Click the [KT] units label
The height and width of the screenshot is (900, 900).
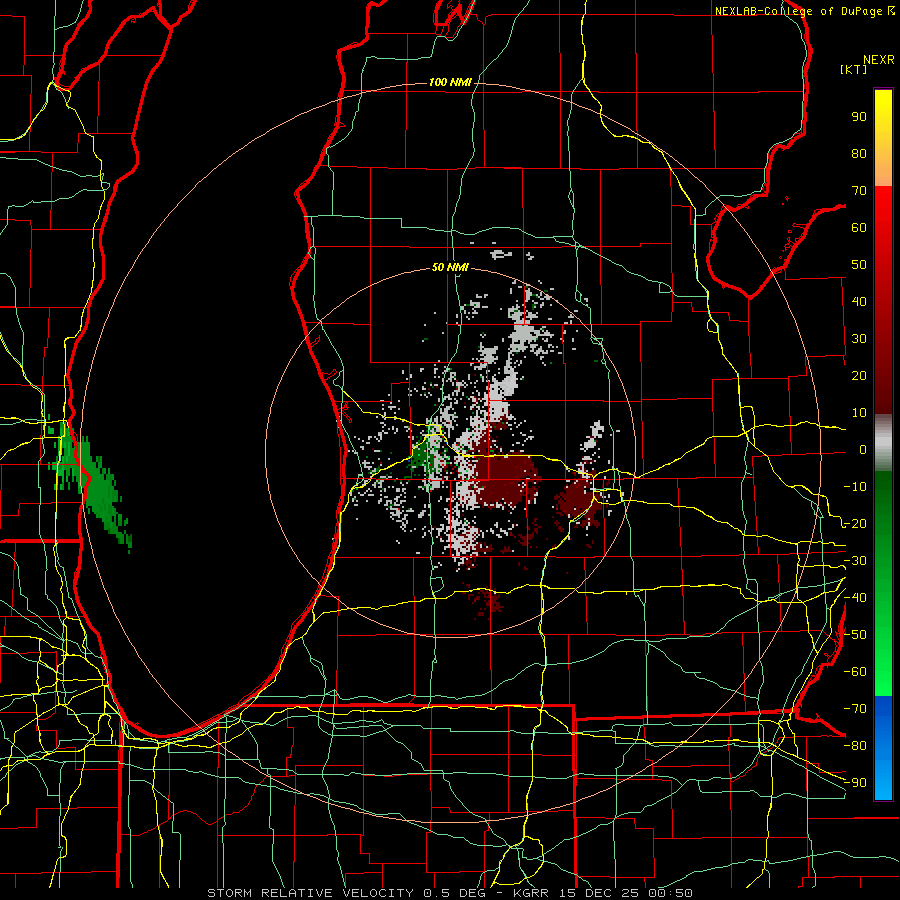coord(854,69)
